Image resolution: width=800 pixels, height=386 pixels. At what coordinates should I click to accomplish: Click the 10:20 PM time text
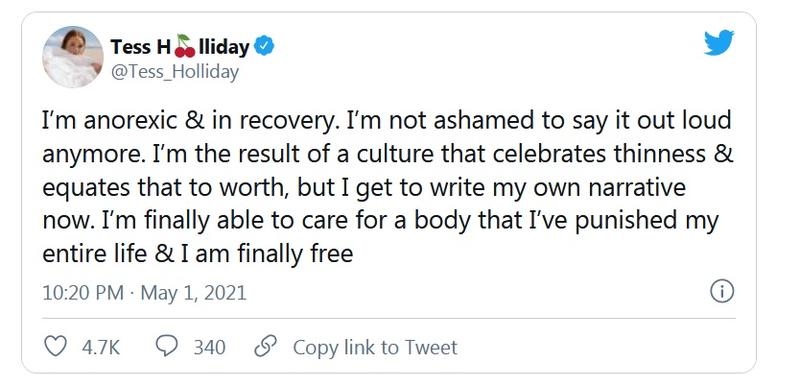(83, 293)
